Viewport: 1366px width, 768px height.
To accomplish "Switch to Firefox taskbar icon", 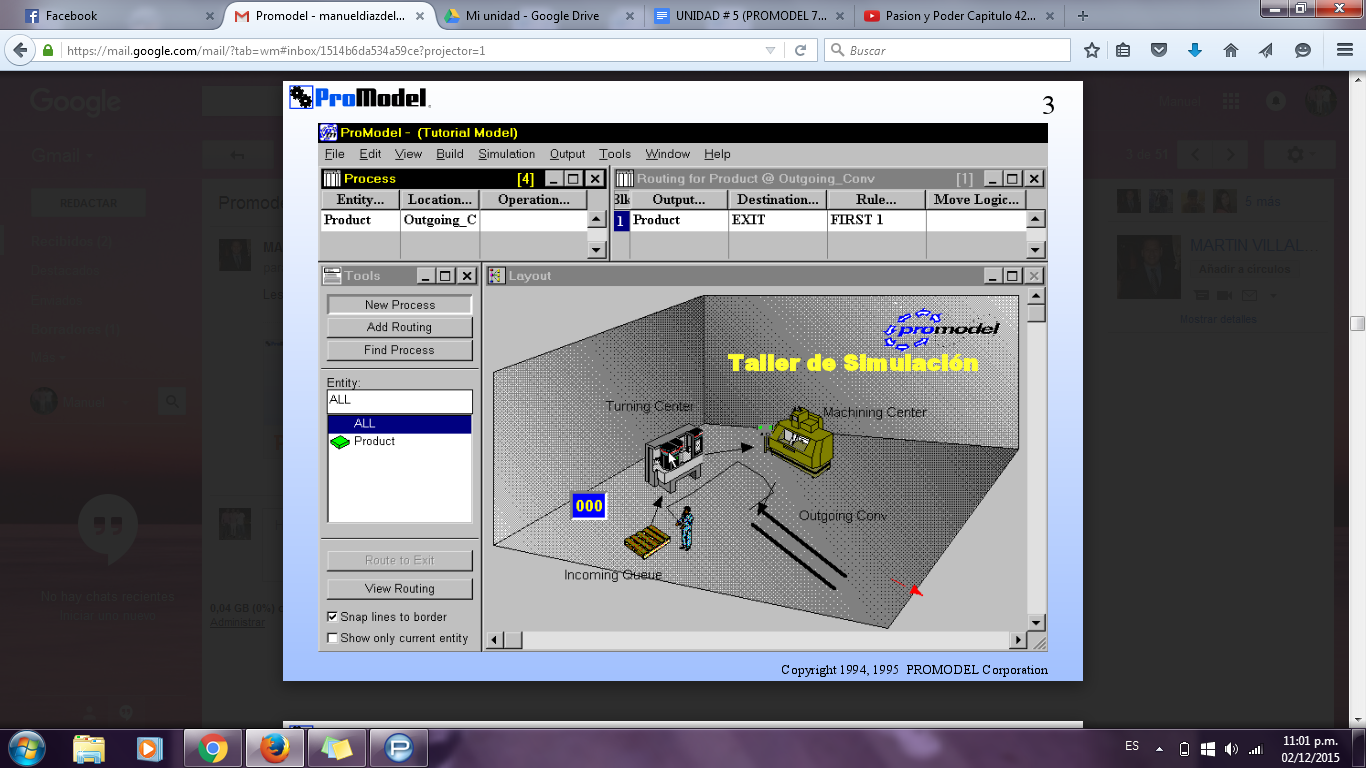I will [x=274, y=748].
